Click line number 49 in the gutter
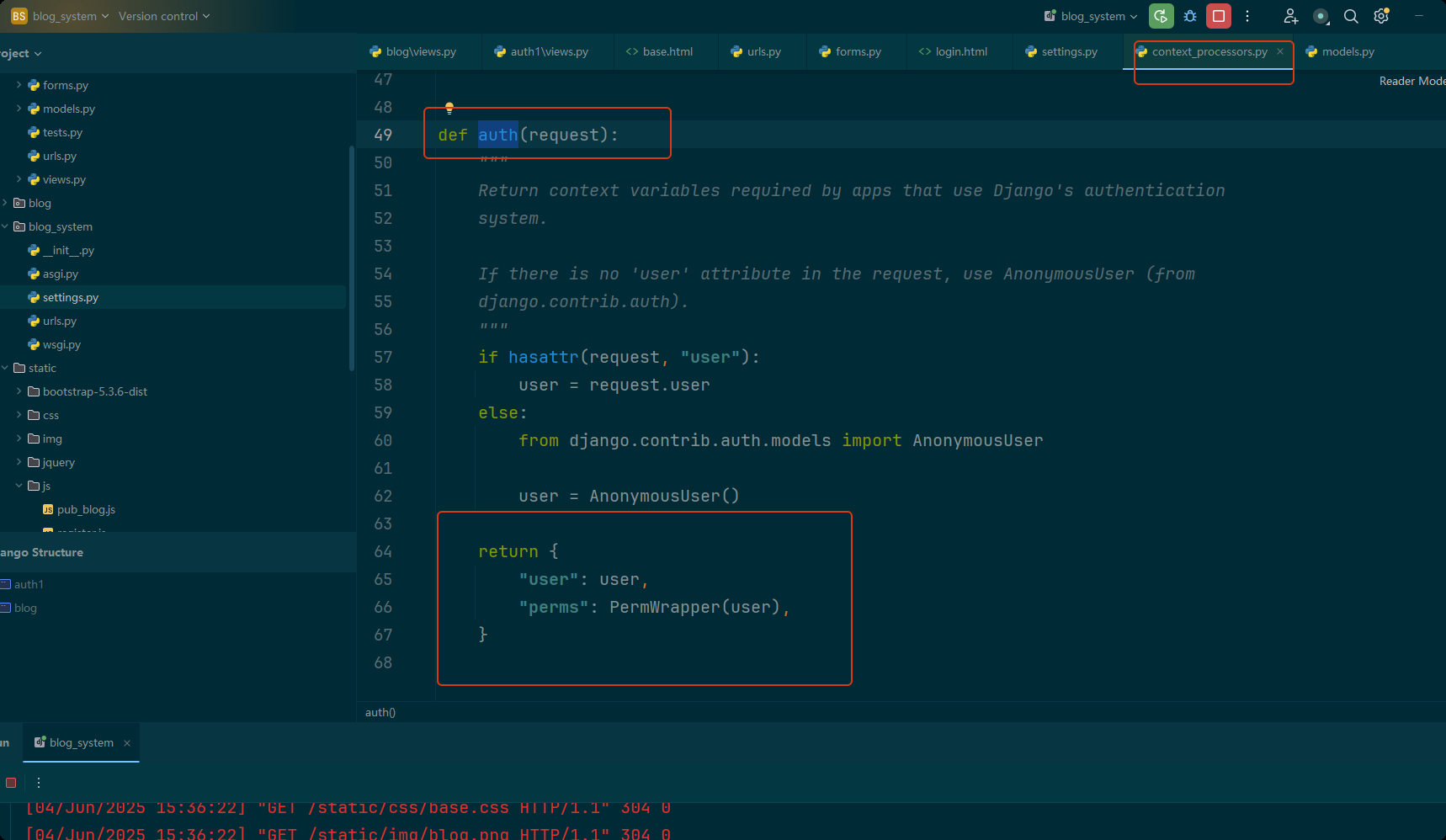The image size is (1446, 840). pyautogui.click(x=383, y=135)
